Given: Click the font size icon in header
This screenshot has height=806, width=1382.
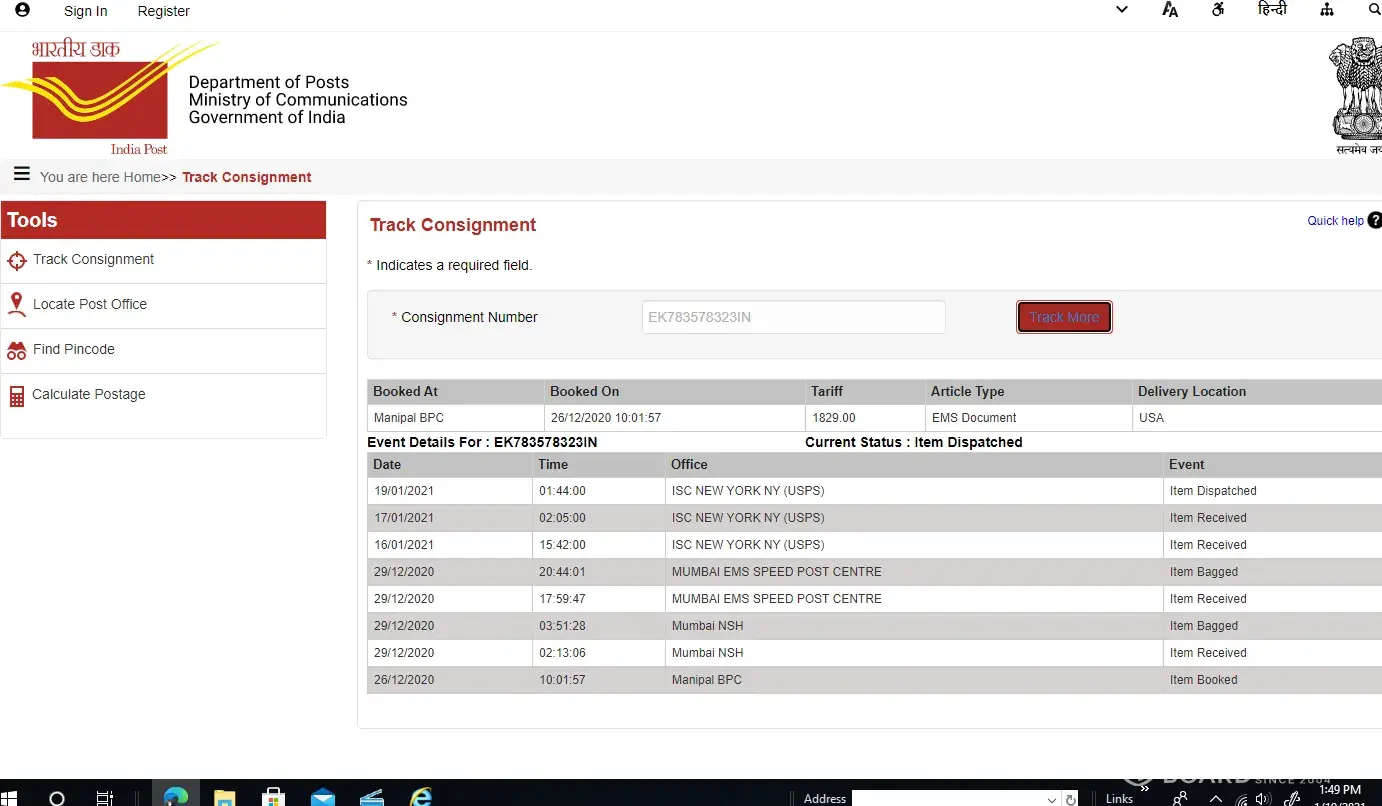Looking at the screenshot, I should click(1170, 10).
